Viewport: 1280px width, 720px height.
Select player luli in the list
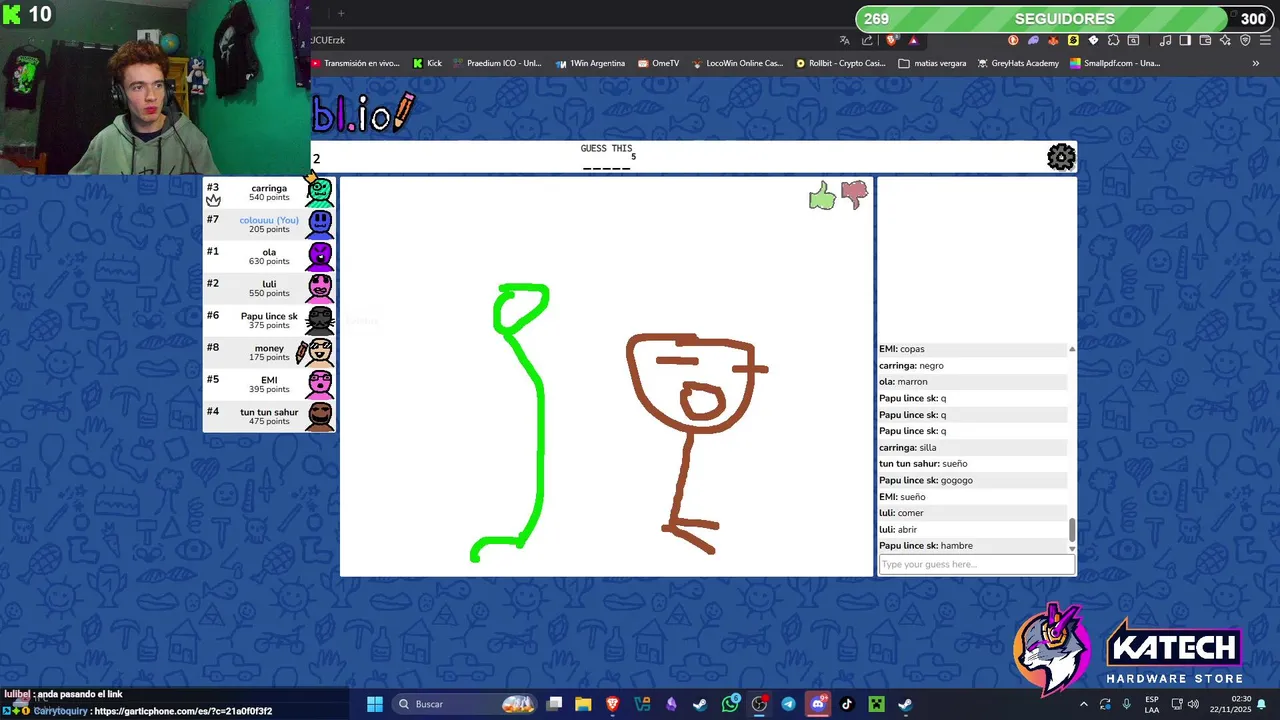[269, 288]
